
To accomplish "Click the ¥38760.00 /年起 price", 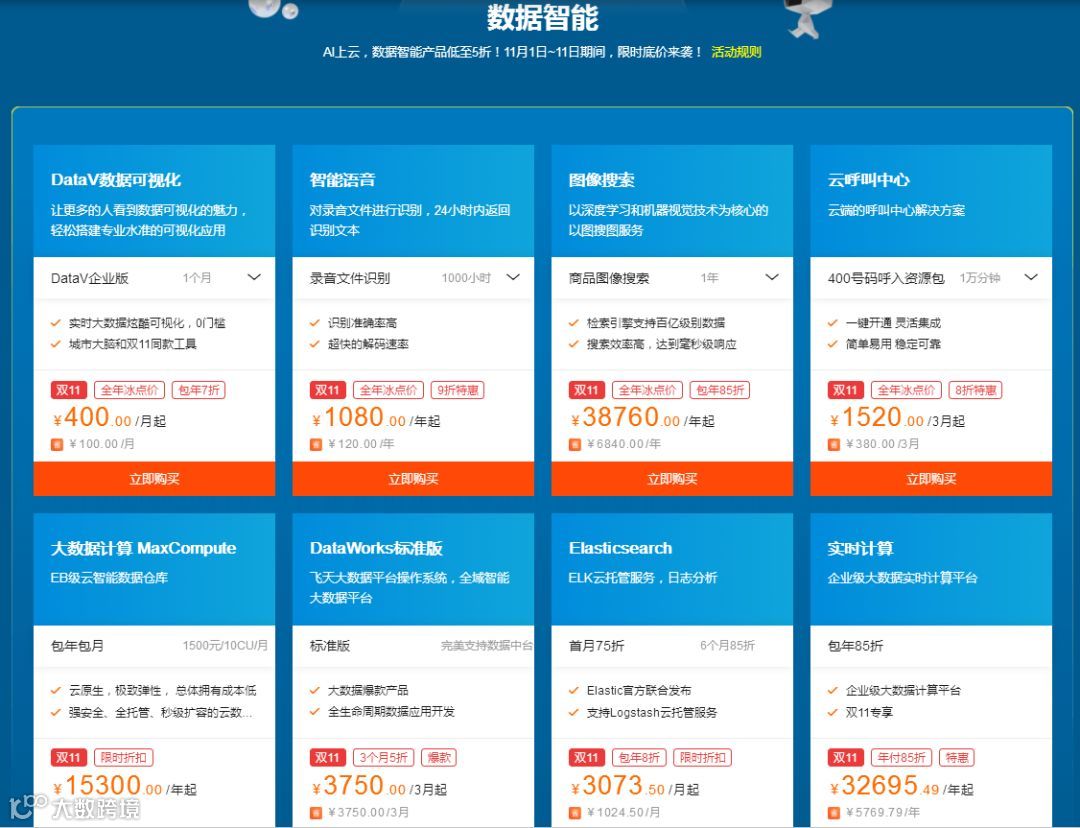I will tap(642, 417).
